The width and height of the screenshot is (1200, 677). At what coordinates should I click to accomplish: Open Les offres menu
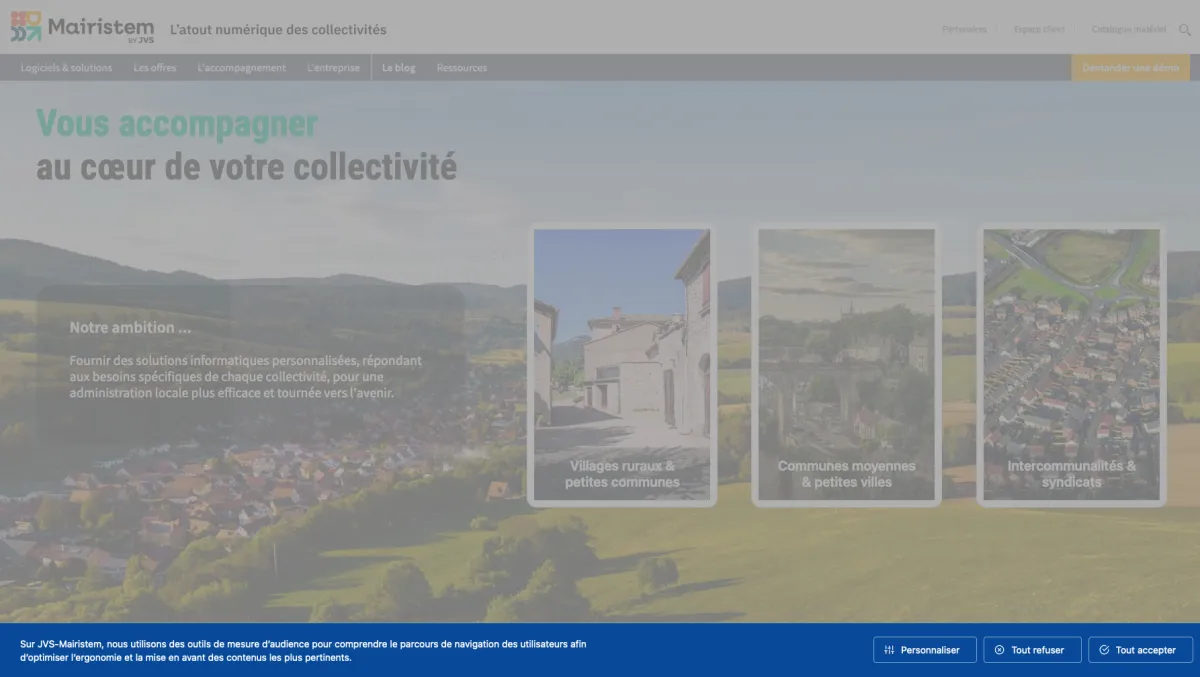[155, 68]
